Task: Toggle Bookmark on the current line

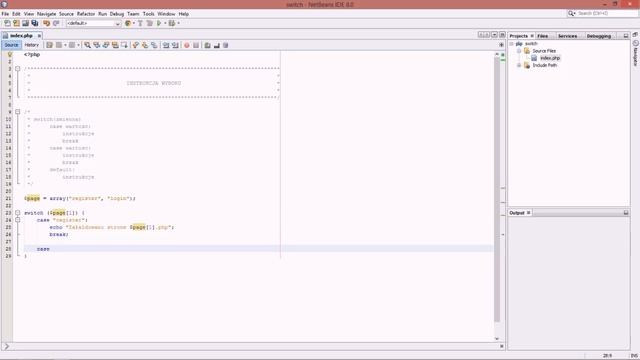Action: tap(154, 45)
